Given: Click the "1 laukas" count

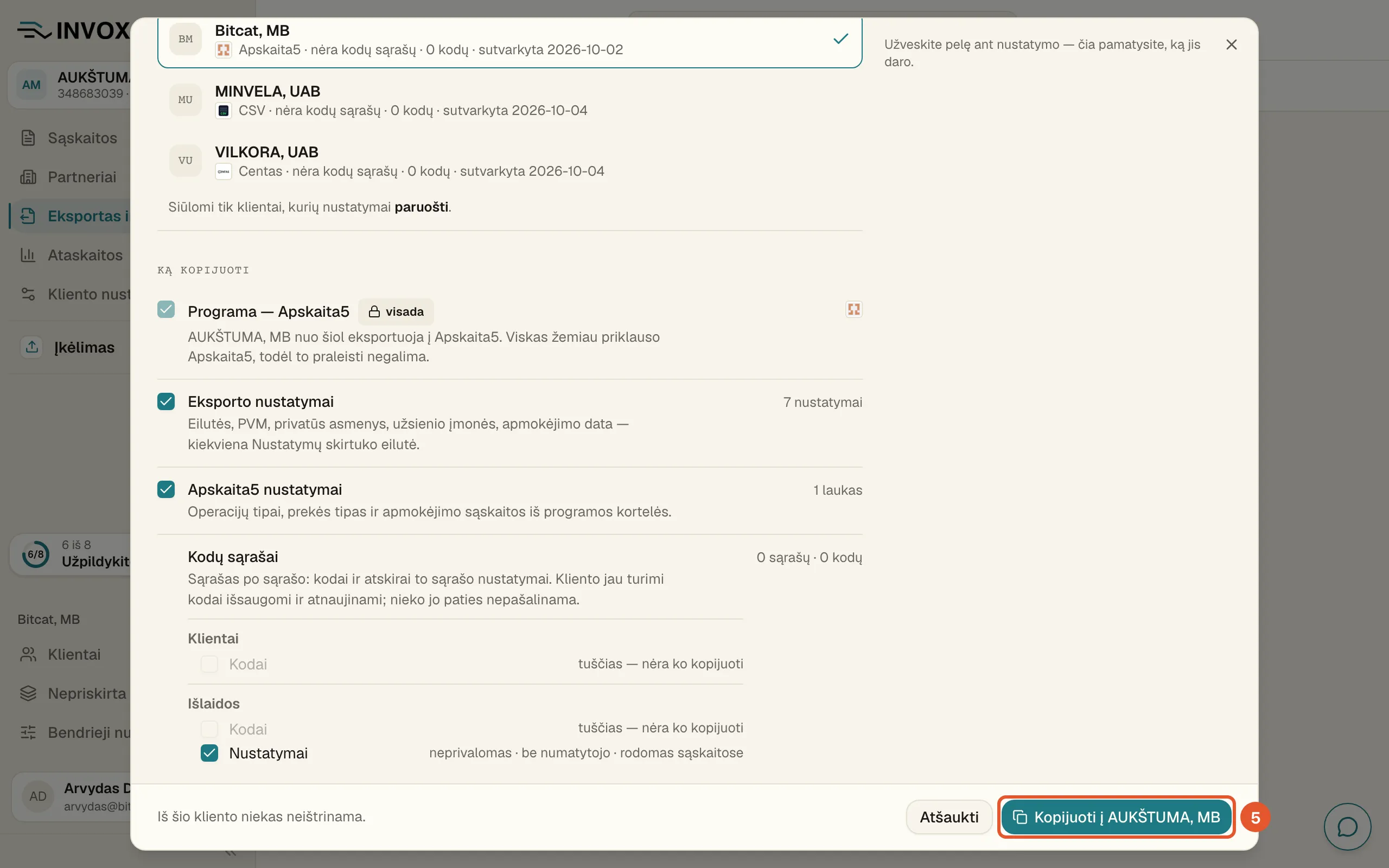Looking at the screenshot, I should [837, 490].
